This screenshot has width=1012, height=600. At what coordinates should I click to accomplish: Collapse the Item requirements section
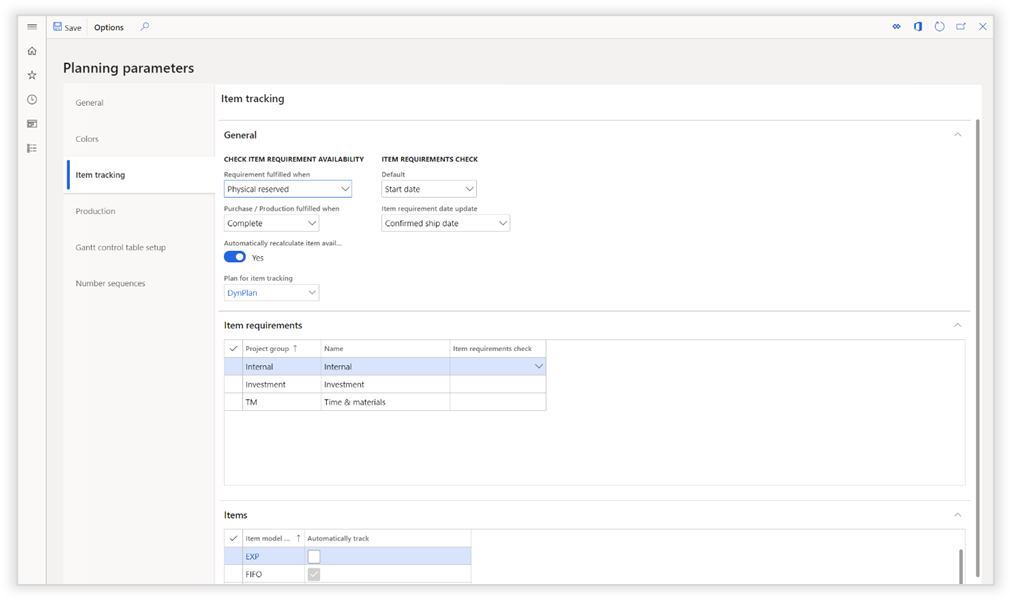coord(958,325)
